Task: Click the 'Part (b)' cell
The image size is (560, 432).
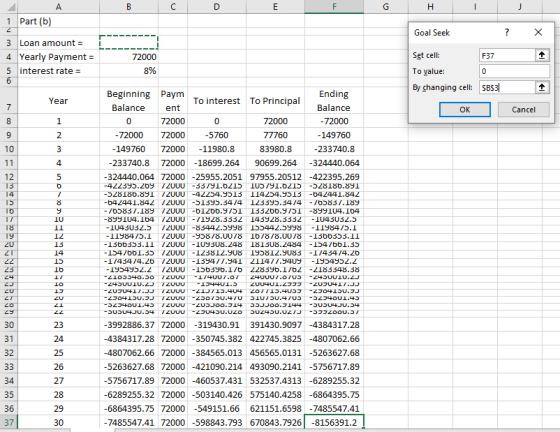Action: (x=59, y=21)
